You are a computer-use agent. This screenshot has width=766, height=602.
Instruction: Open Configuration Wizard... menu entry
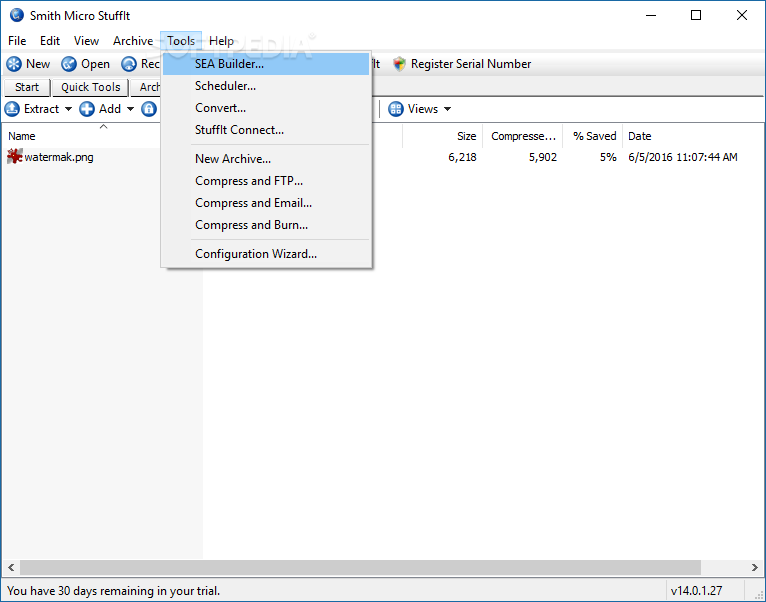pyautogui.click(x=266, y=254)
